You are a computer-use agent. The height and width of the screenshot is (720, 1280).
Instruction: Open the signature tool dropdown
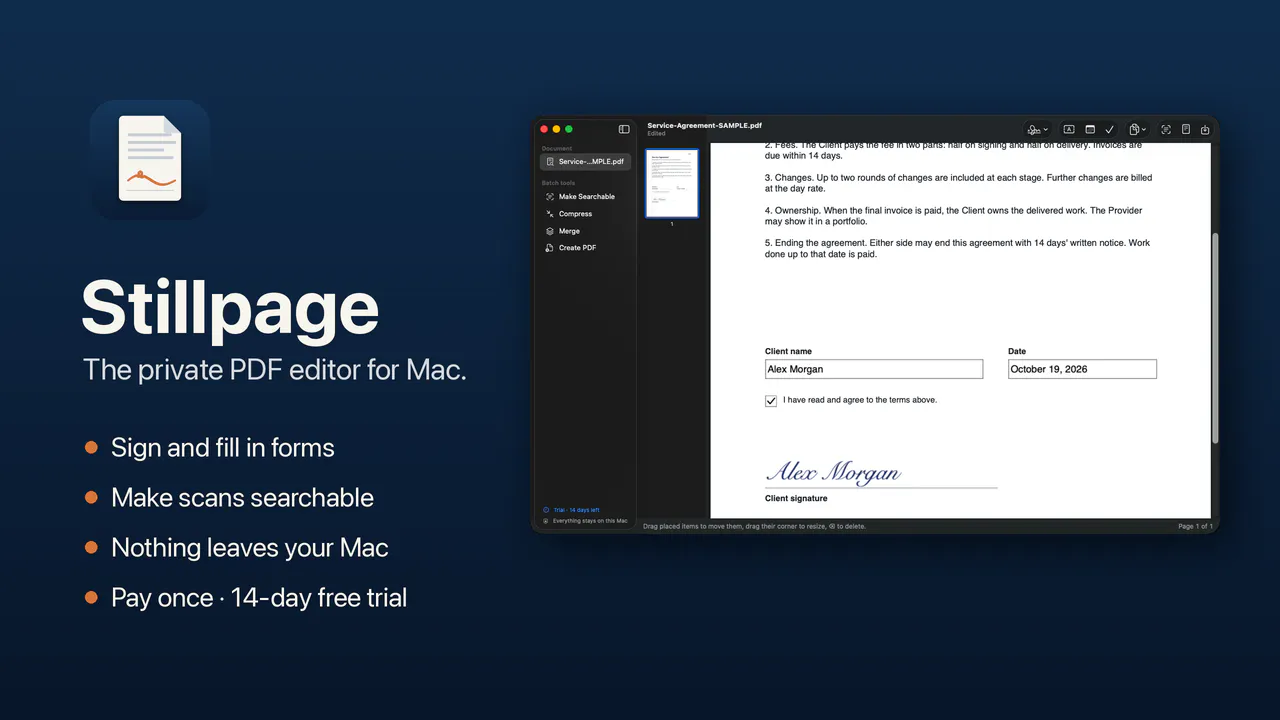point(1038,130)
